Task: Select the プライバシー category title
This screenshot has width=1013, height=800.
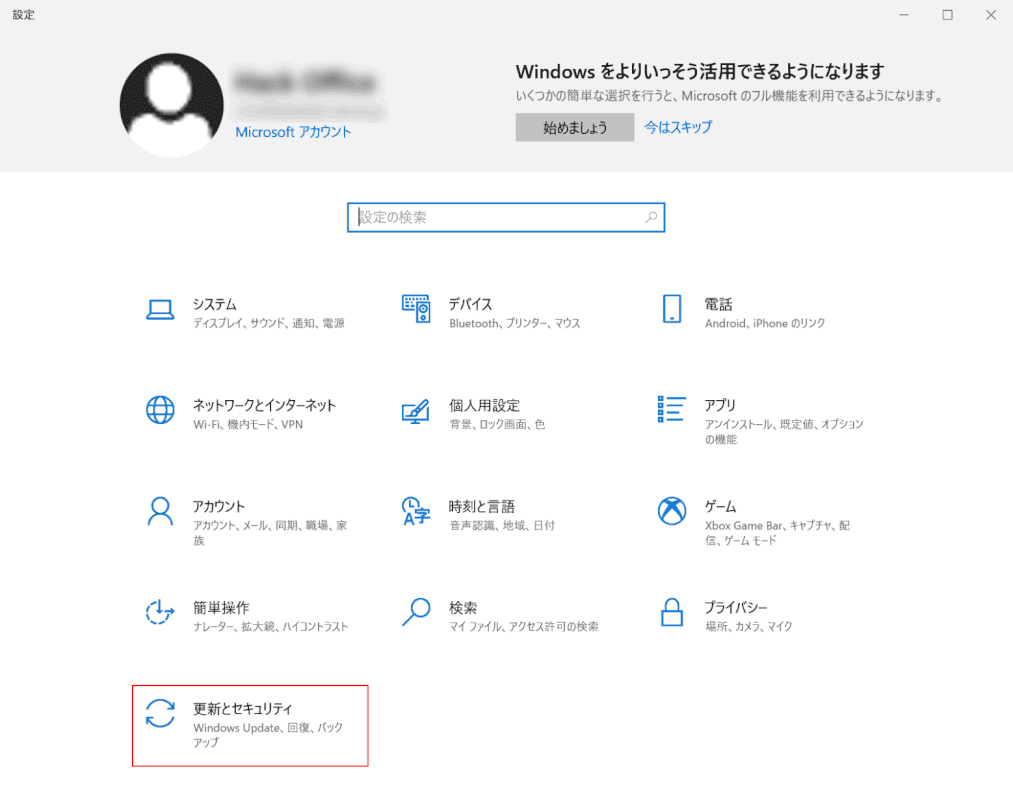Action: coord(736,607)
